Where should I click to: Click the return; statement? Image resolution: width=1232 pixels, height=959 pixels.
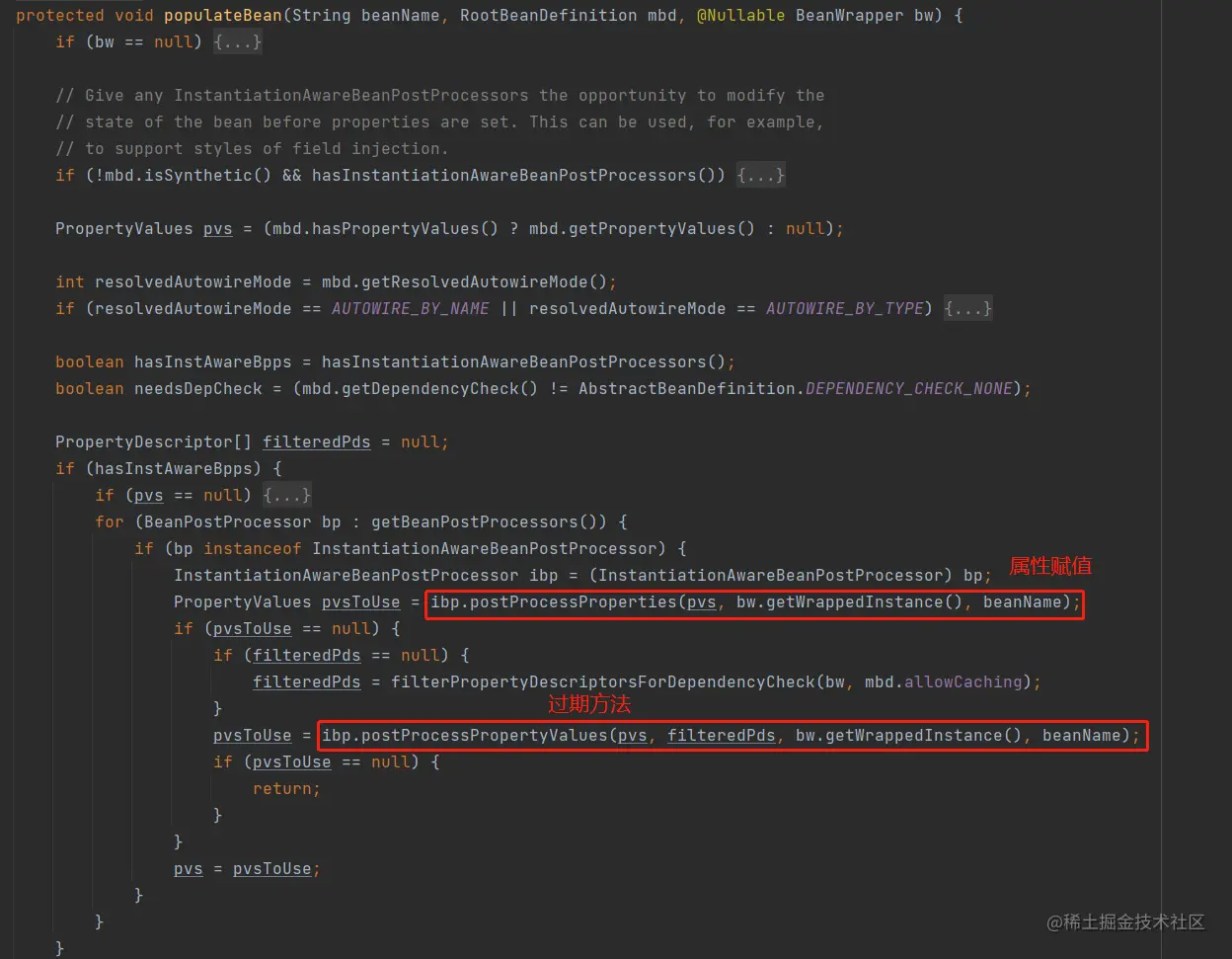click(x=287, y=789)
